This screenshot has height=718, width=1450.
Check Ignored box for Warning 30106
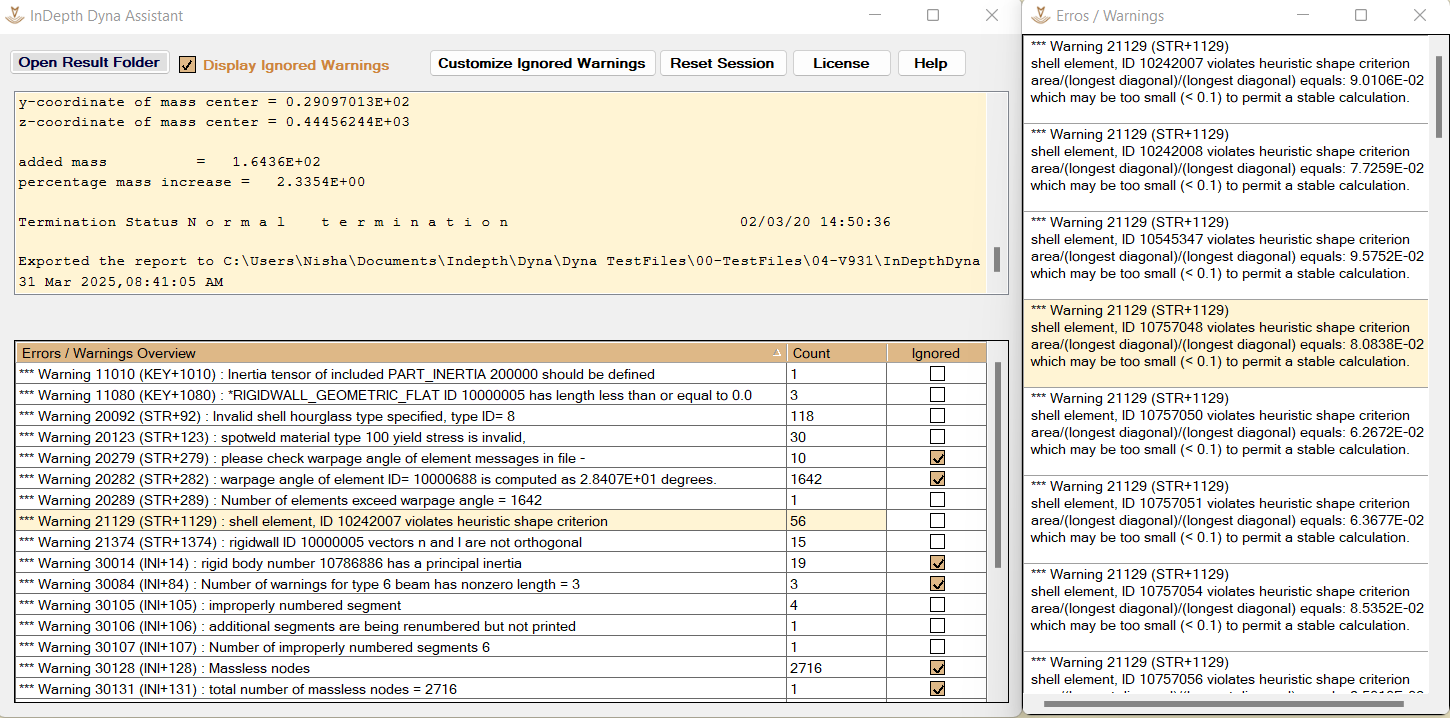click(x=937, y=626)
